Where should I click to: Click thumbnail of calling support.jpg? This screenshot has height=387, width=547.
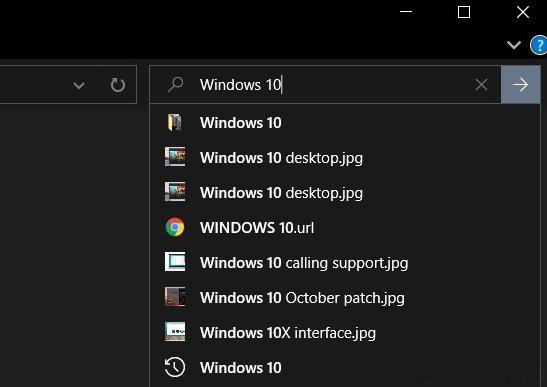[175, 262]
